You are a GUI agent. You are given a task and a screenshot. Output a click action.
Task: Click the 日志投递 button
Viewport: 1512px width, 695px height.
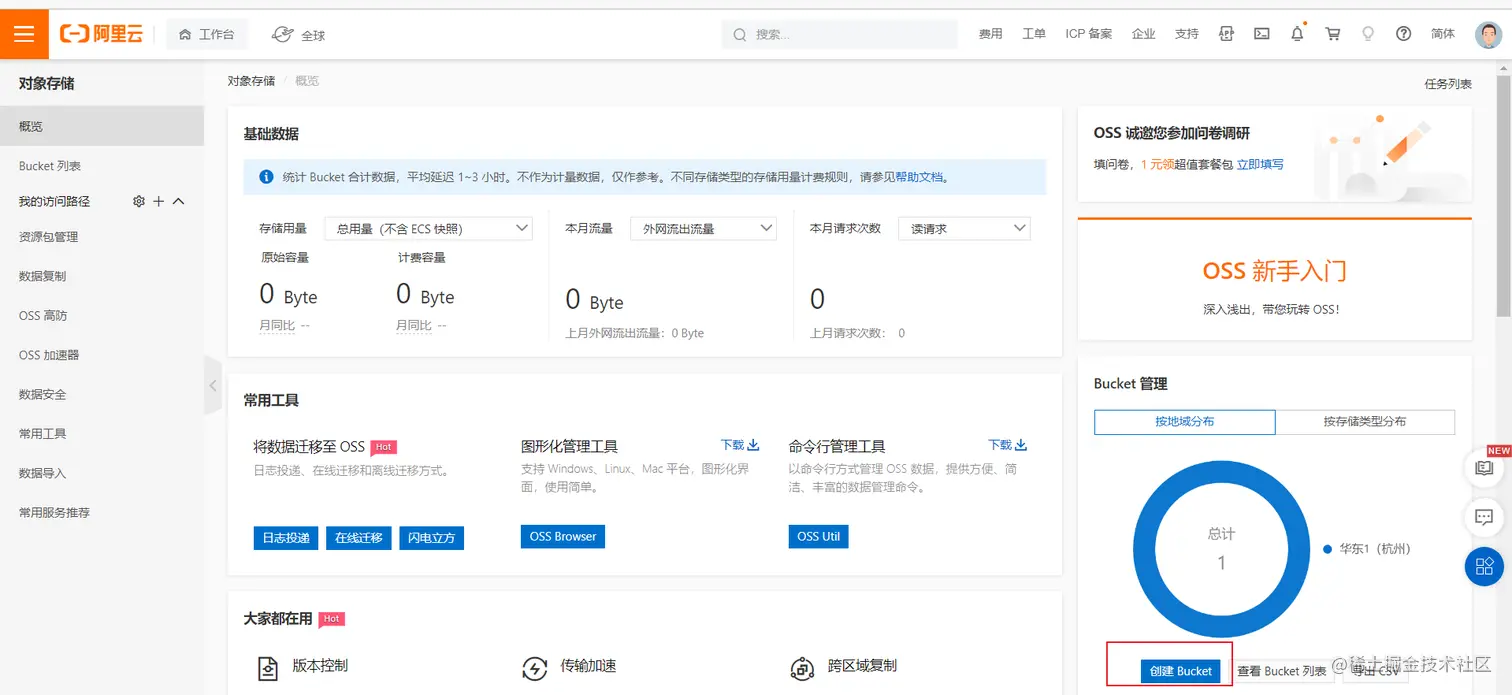click(x=286, y=538)
